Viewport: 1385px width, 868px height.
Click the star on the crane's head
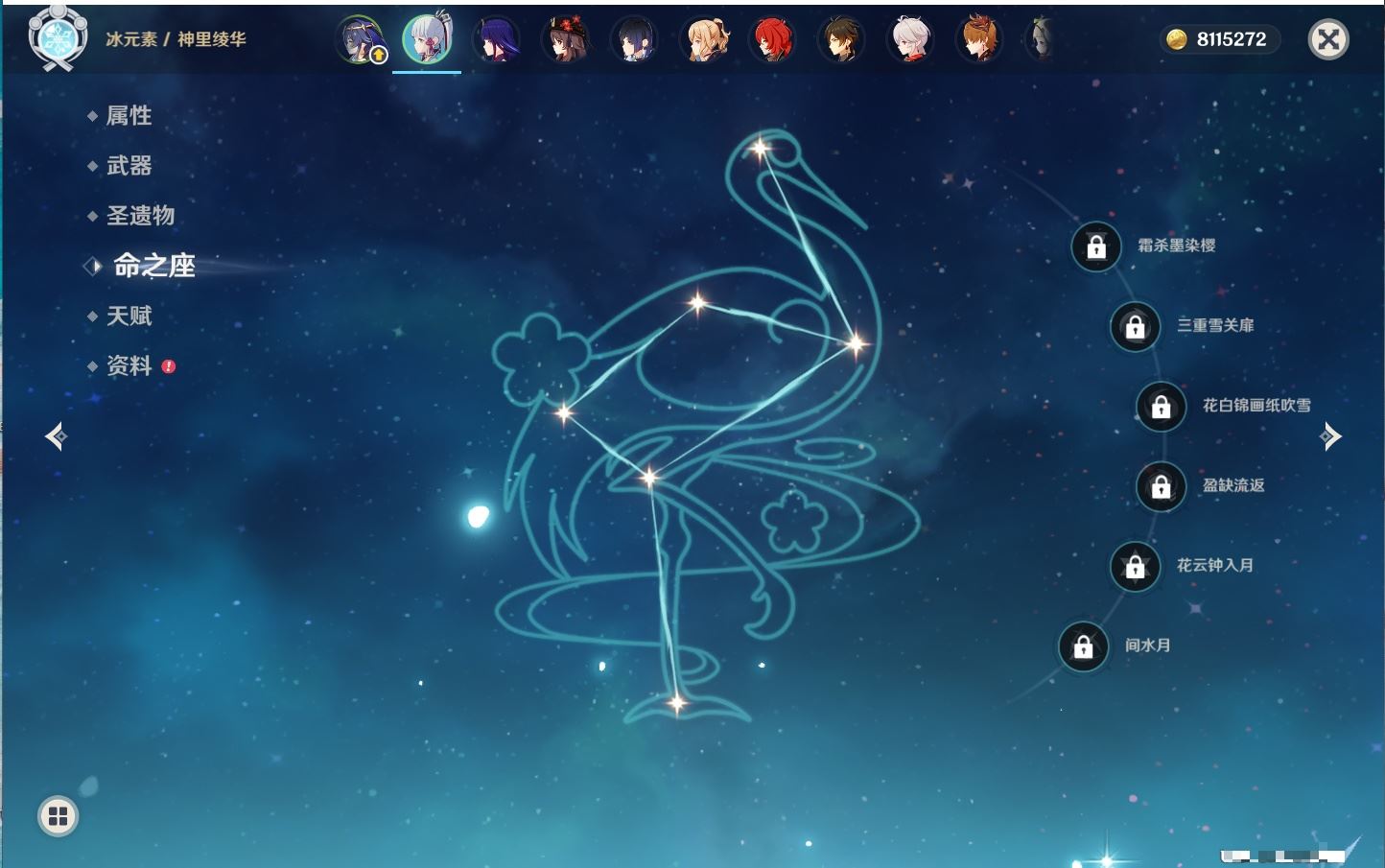click(760, 149)
